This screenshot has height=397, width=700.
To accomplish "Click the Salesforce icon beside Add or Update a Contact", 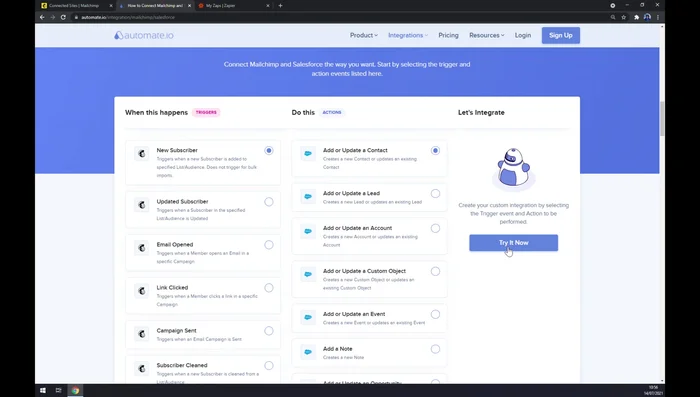I will click(308, 154).
